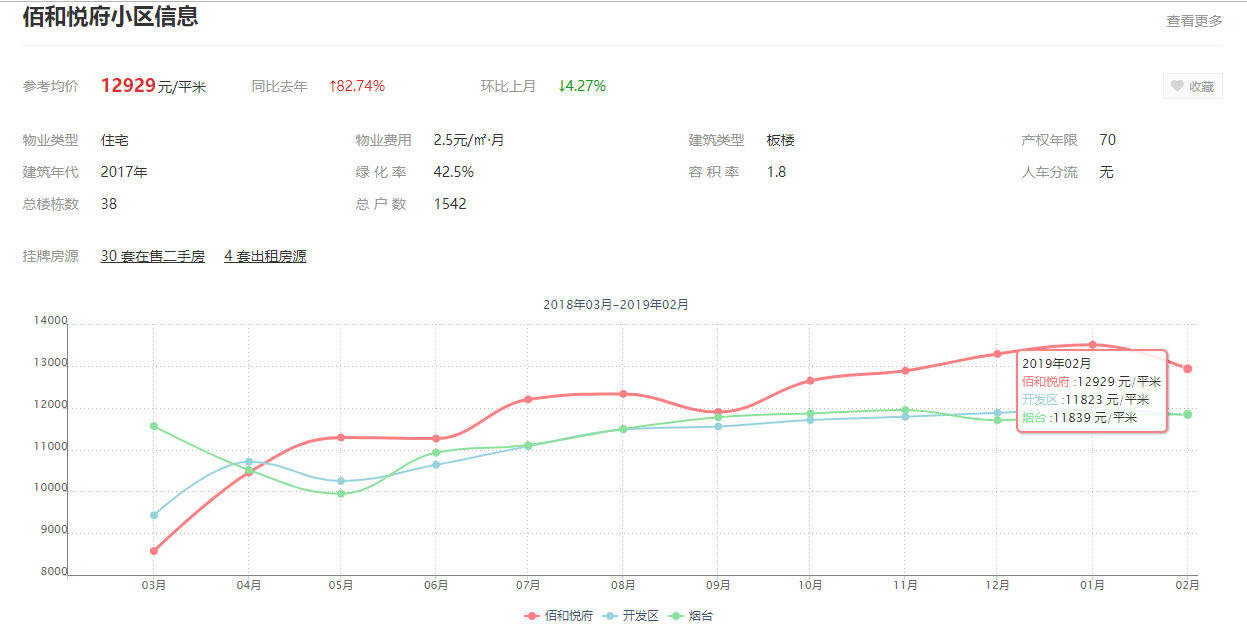Image resolution: width=1247 pixels, height=632 pixels.
Task: Click the 物业类型 住宅 value
Action: [x=115, y=140]
